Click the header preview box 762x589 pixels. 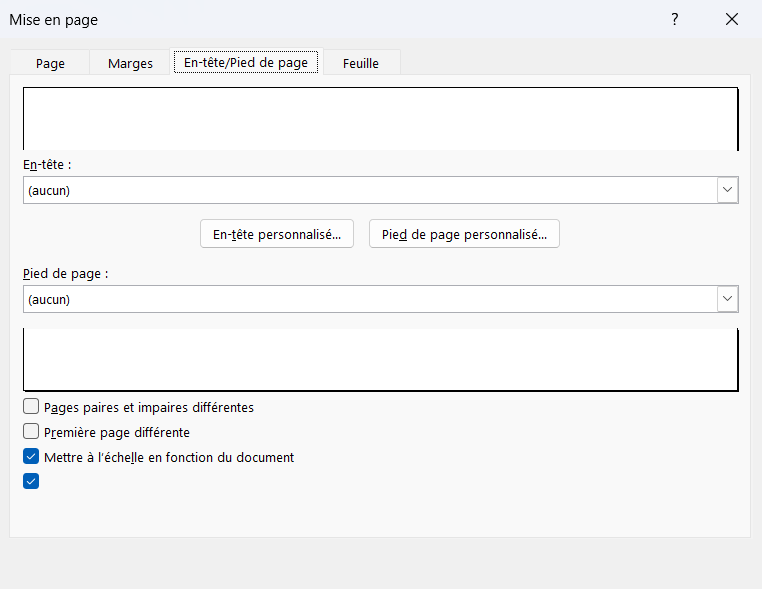coord(381,119)
